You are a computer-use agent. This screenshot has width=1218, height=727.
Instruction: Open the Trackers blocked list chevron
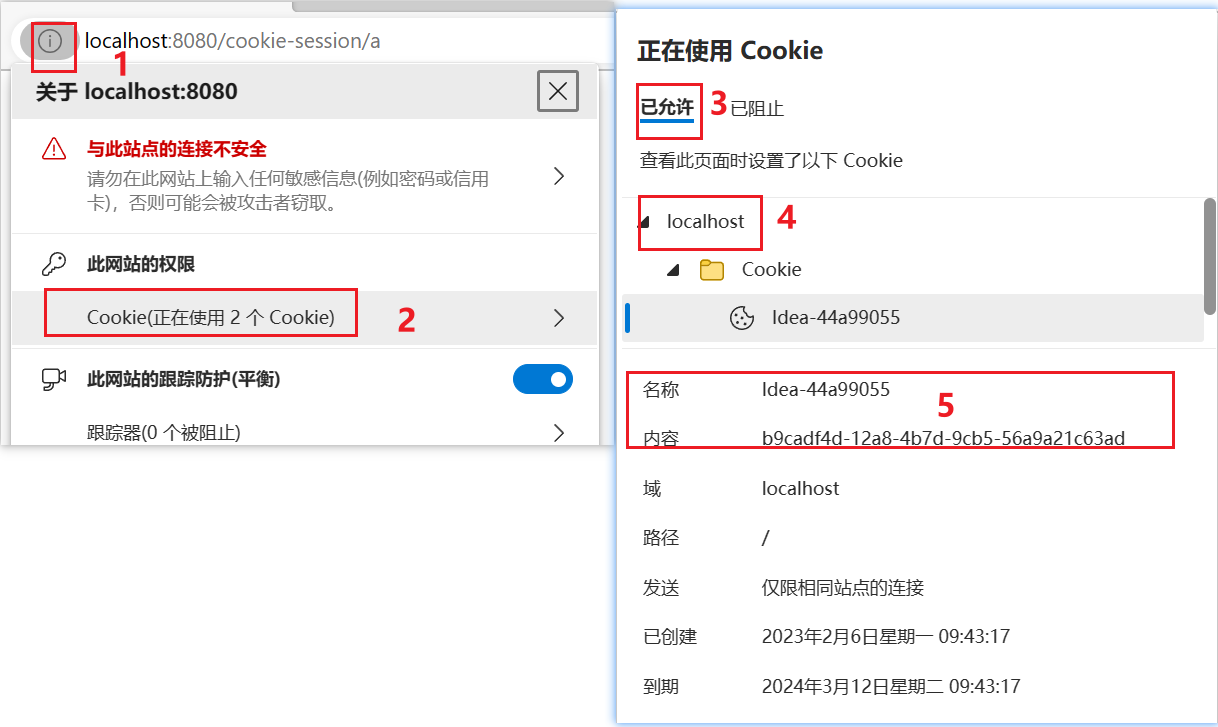click(559, 433)
